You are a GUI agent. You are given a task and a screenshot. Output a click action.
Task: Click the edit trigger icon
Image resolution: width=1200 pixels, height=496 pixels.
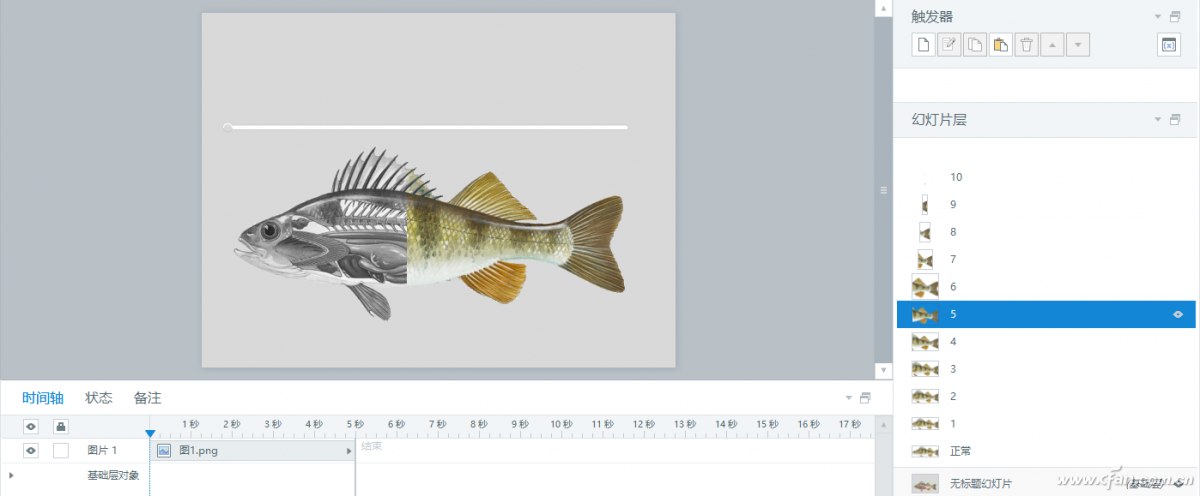coord(949,45)
